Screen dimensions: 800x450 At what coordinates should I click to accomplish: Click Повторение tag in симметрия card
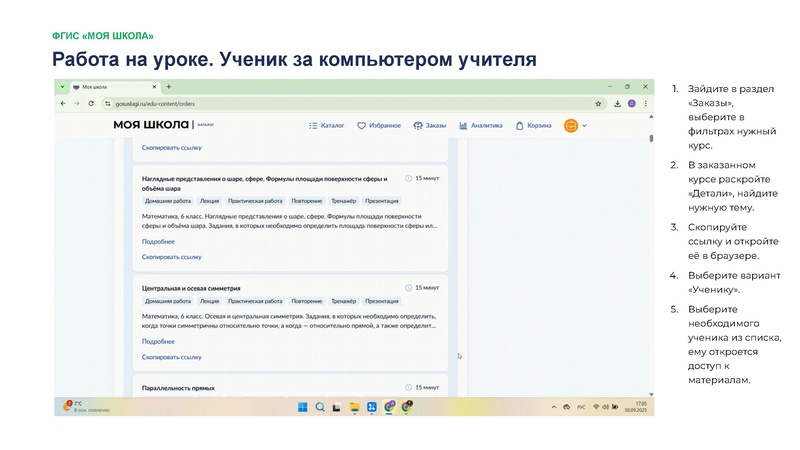[x=307, y=301]
